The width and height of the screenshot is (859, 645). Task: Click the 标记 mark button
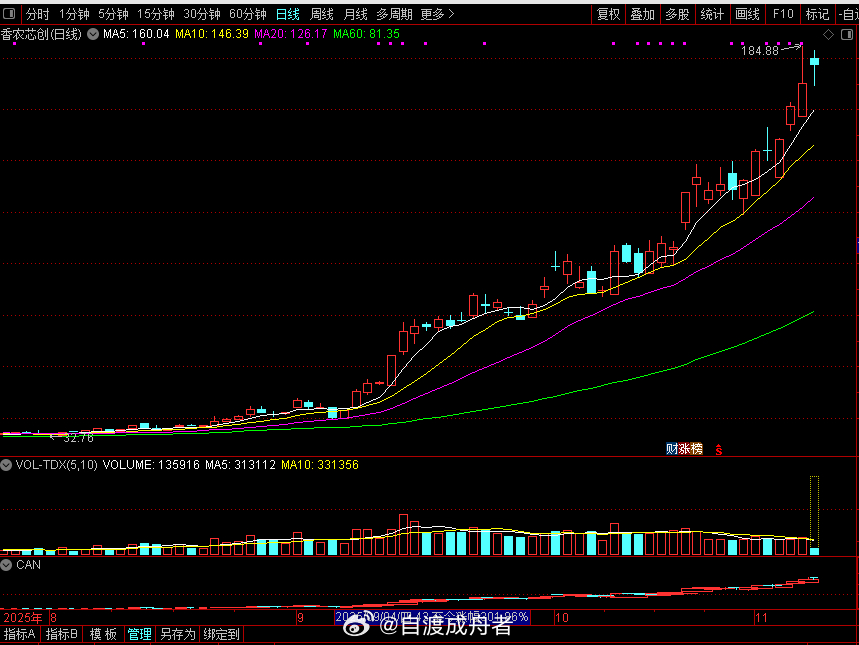[x=817, y=14]
